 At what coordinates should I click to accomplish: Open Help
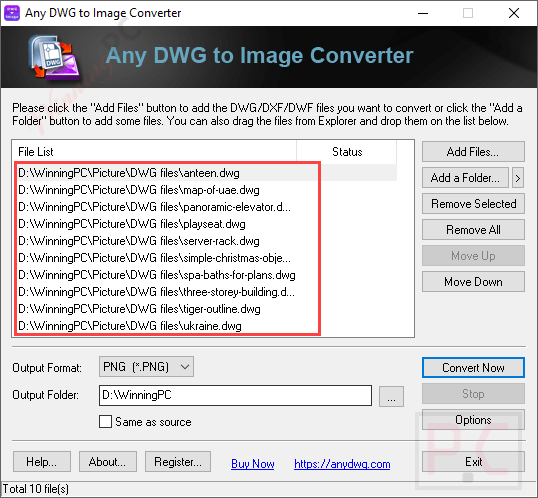point(42,462)
